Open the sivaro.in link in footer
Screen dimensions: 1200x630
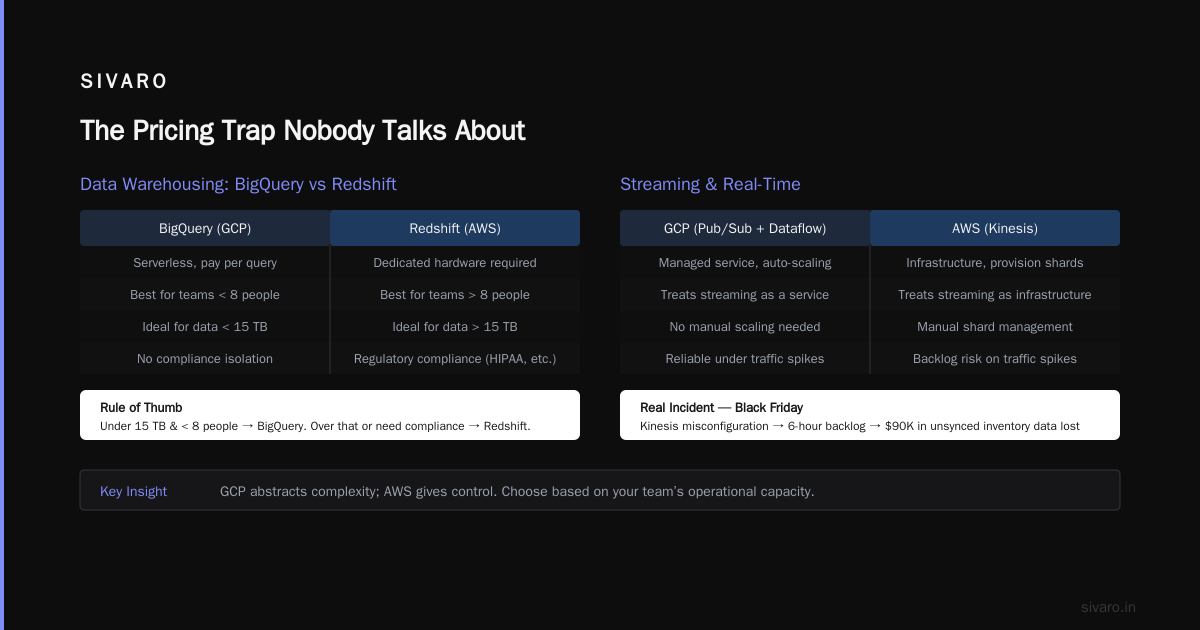tap(1108, 607)
